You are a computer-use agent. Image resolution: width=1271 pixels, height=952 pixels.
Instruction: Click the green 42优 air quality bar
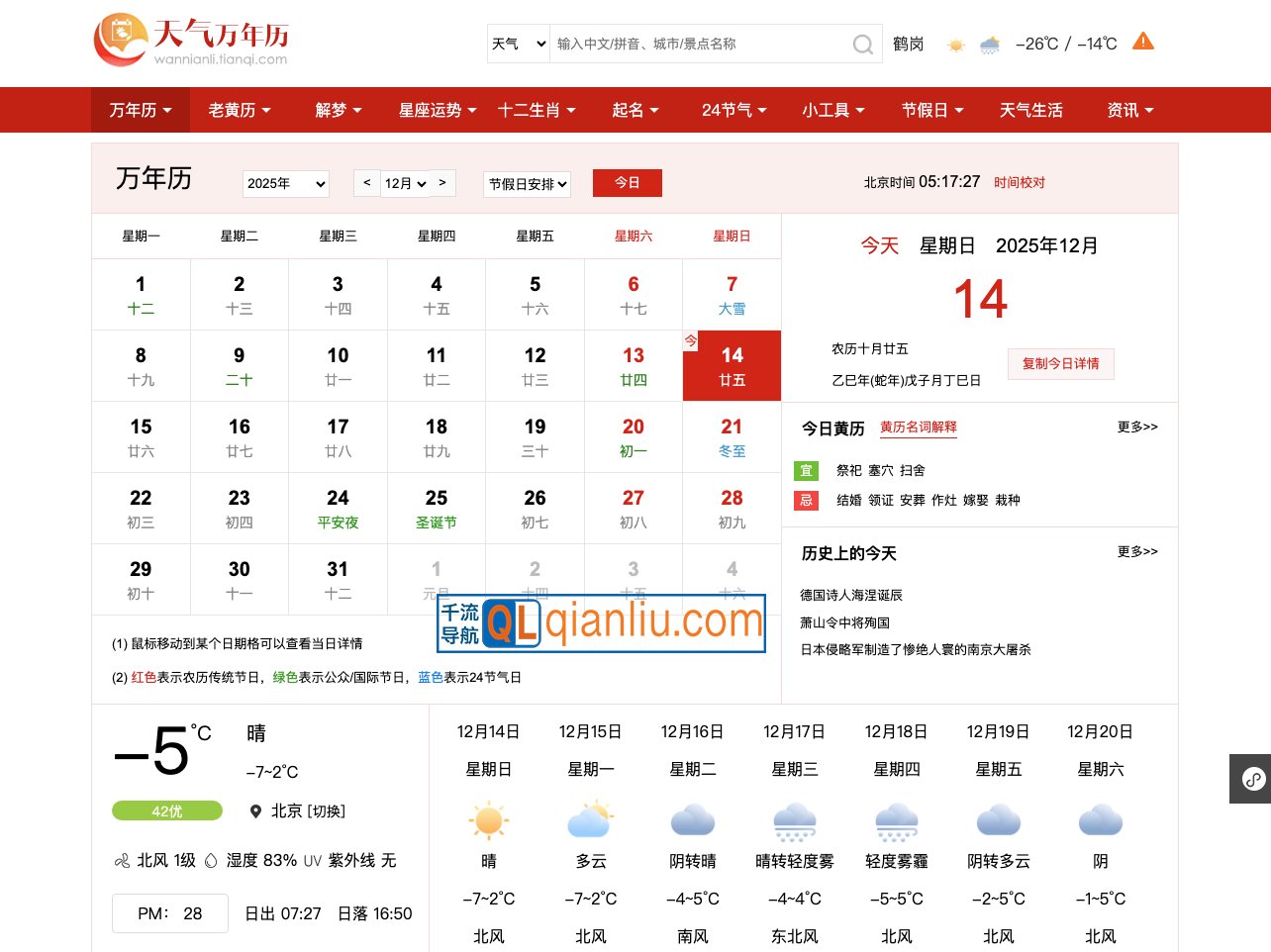(x=167, y=811)
